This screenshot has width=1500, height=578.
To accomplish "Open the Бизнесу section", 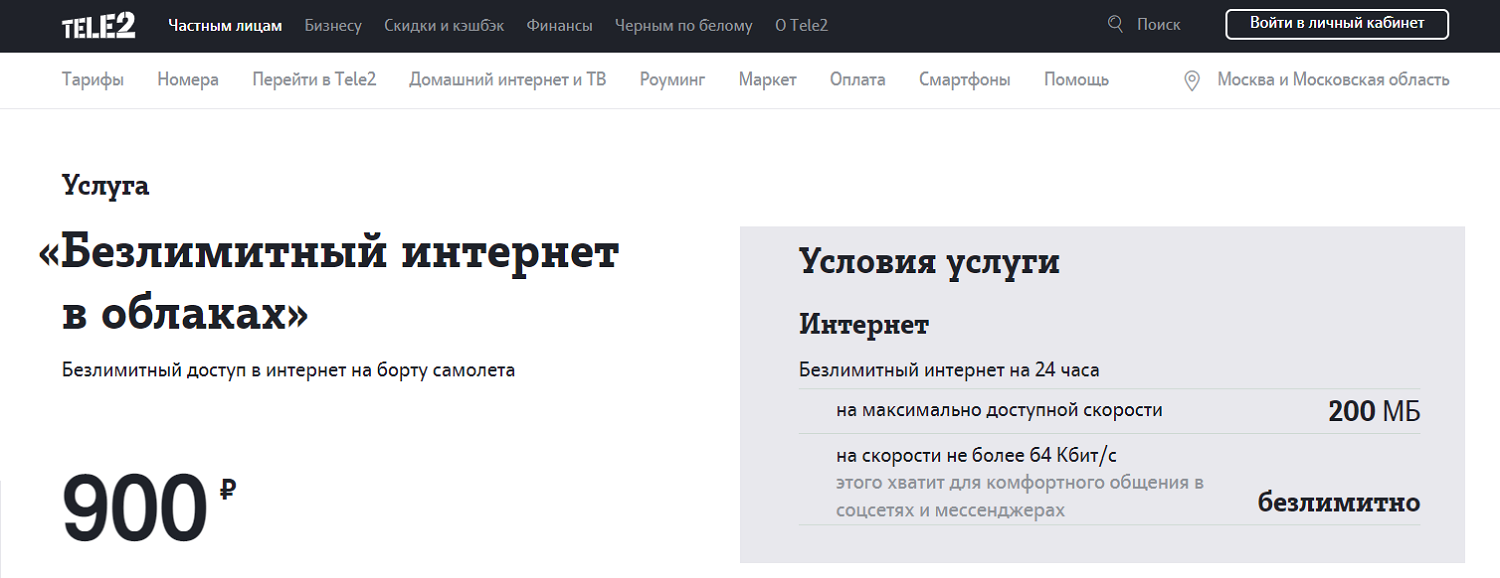I will 333,25.
